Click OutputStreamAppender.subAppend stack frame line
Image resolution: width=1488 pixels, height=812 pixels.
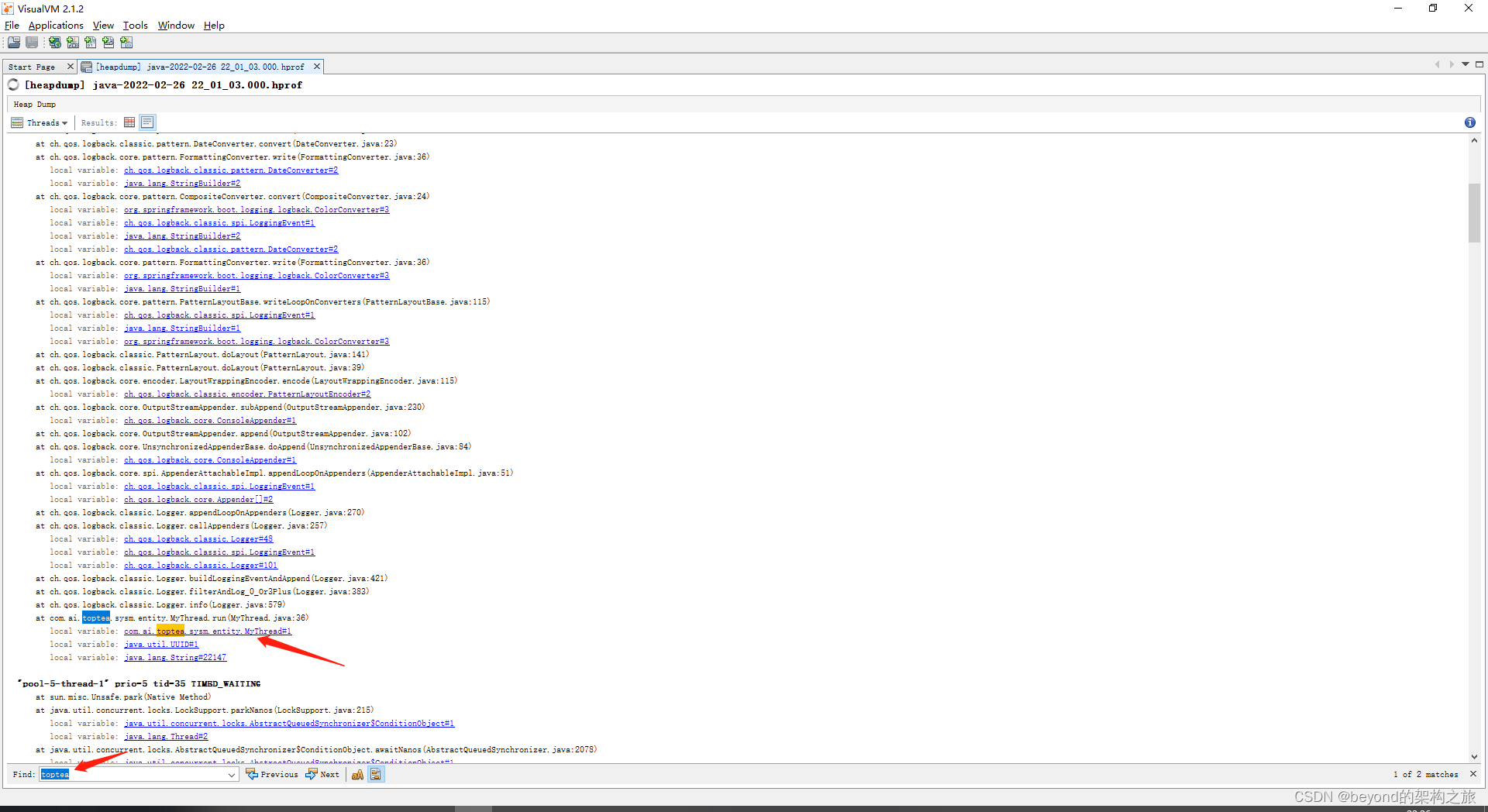(230, 408)
